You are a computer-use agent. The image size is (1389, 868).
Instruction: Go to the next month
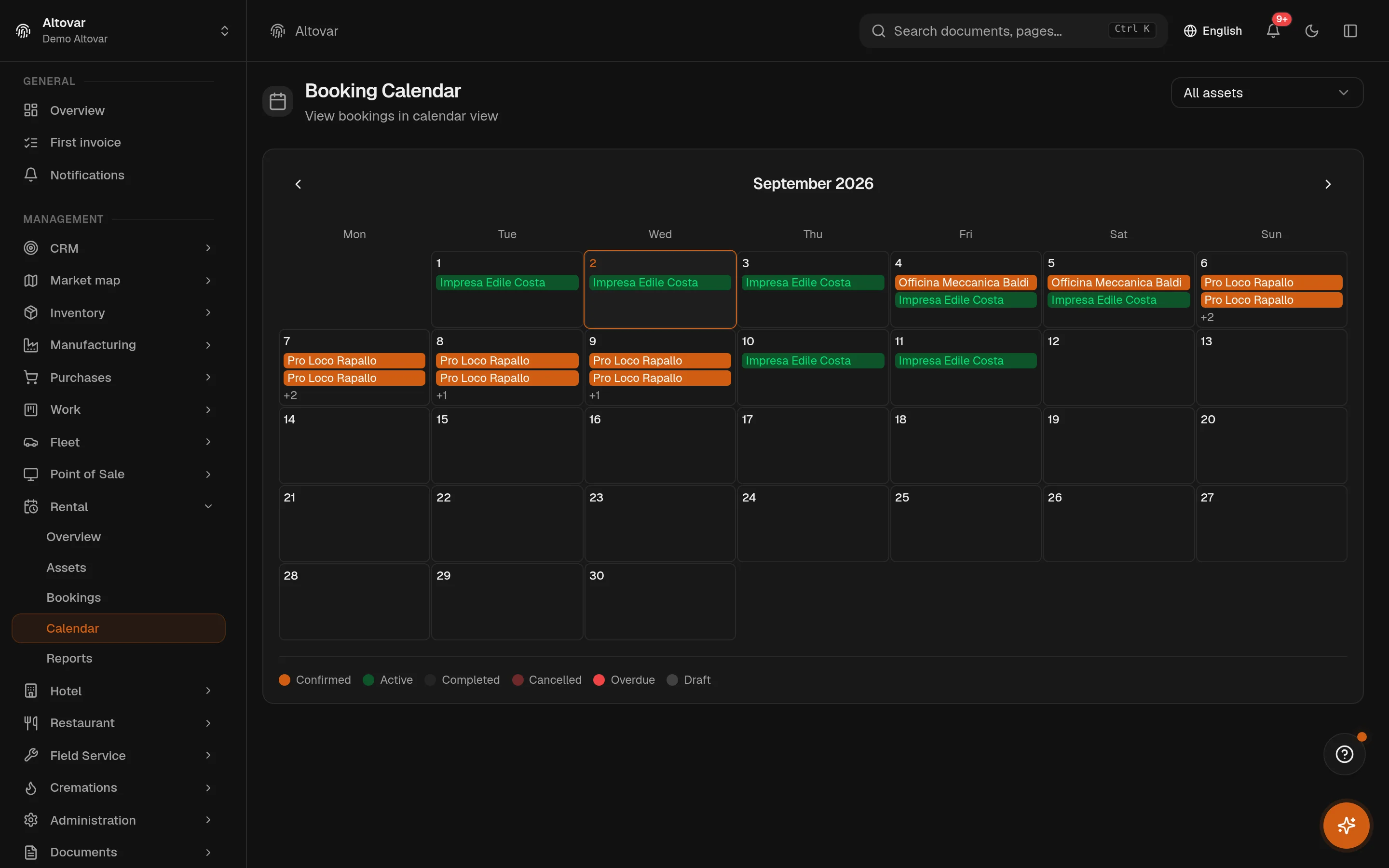(1328, 184)
